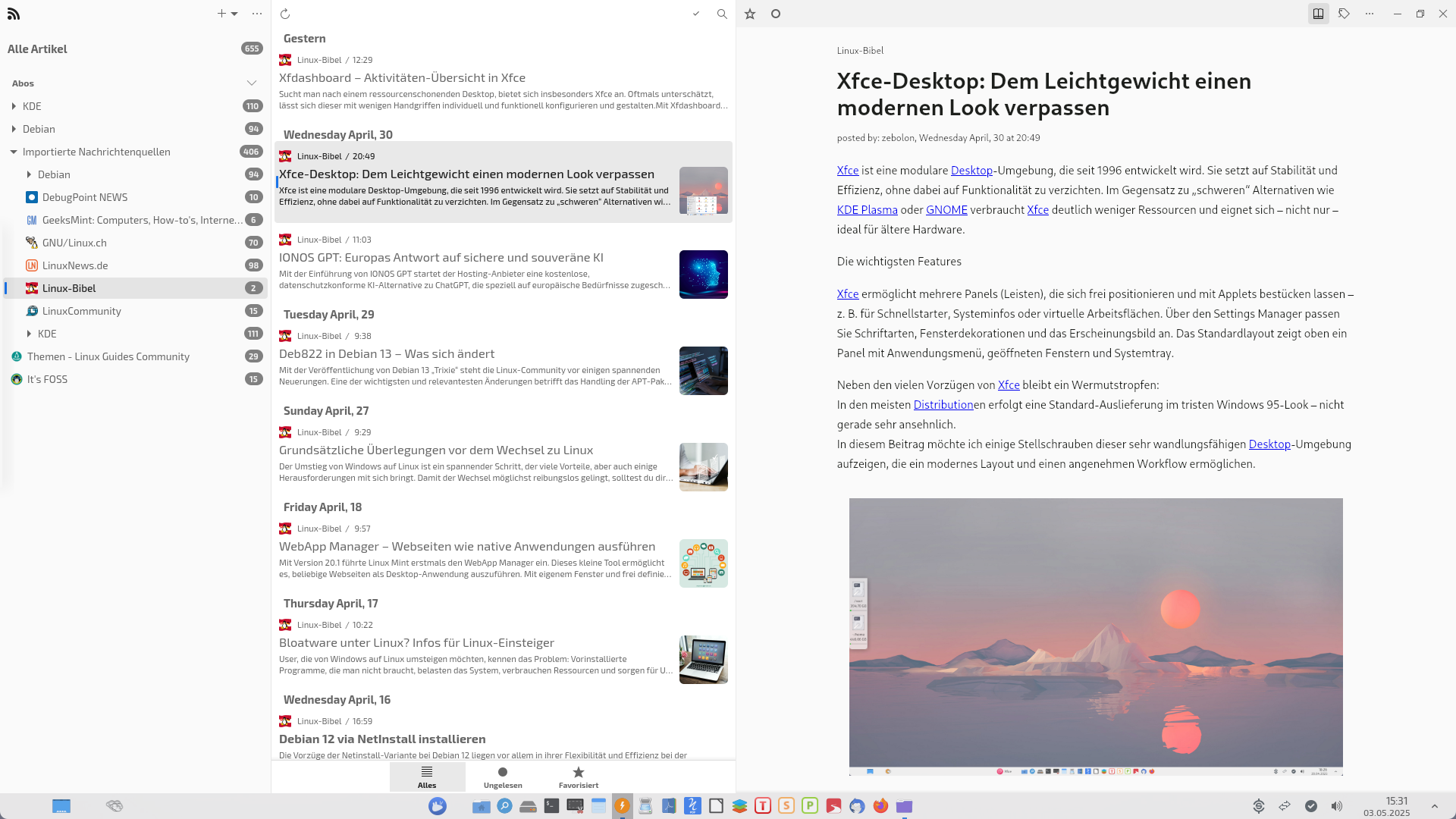This screenshot has width=1456, height=819.
Task: Select GNU/Linux.ch feed
Action: coord(135,243)
